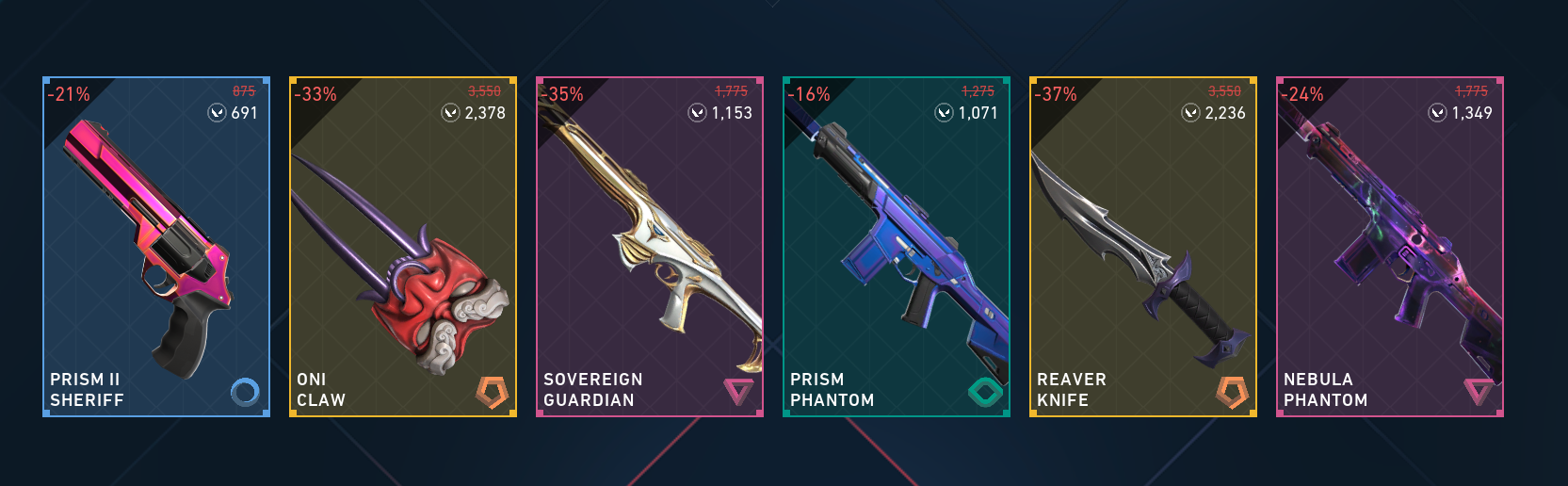Click the VP currency icon beside 2,378

tap(450, 113)
